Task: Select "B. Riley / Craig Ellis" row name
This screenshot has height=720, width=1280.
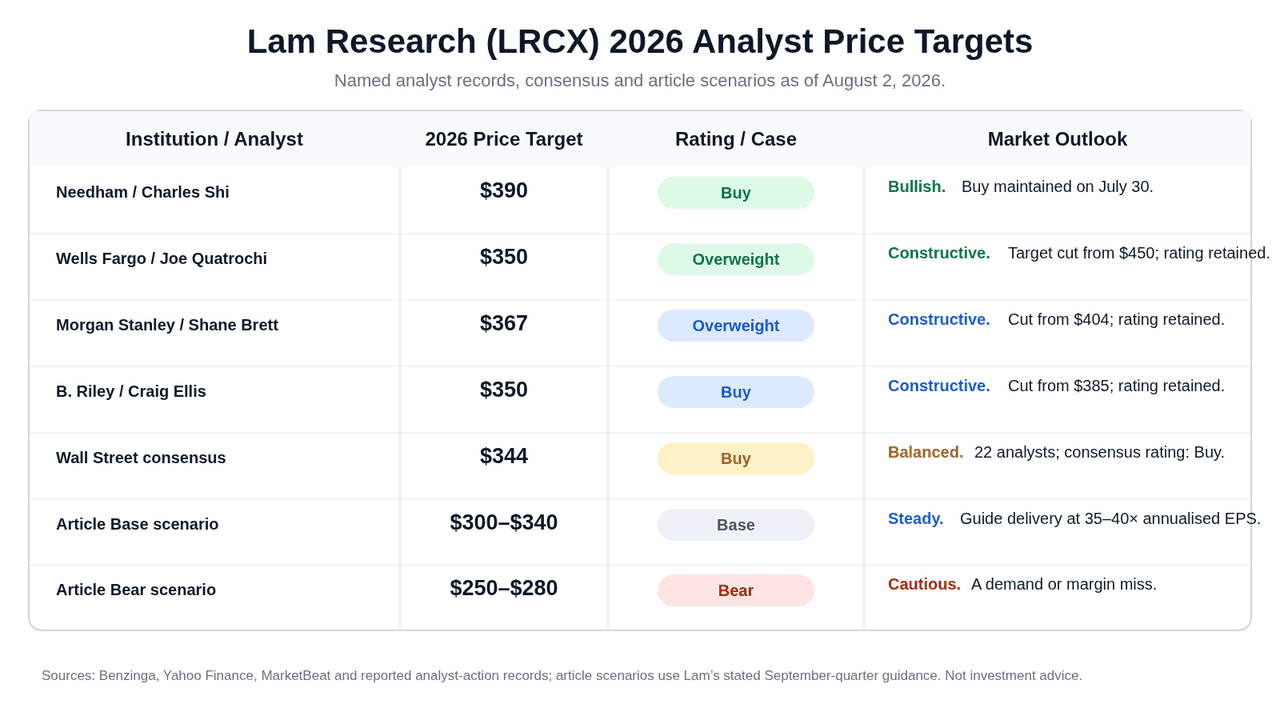Action: 131,391
